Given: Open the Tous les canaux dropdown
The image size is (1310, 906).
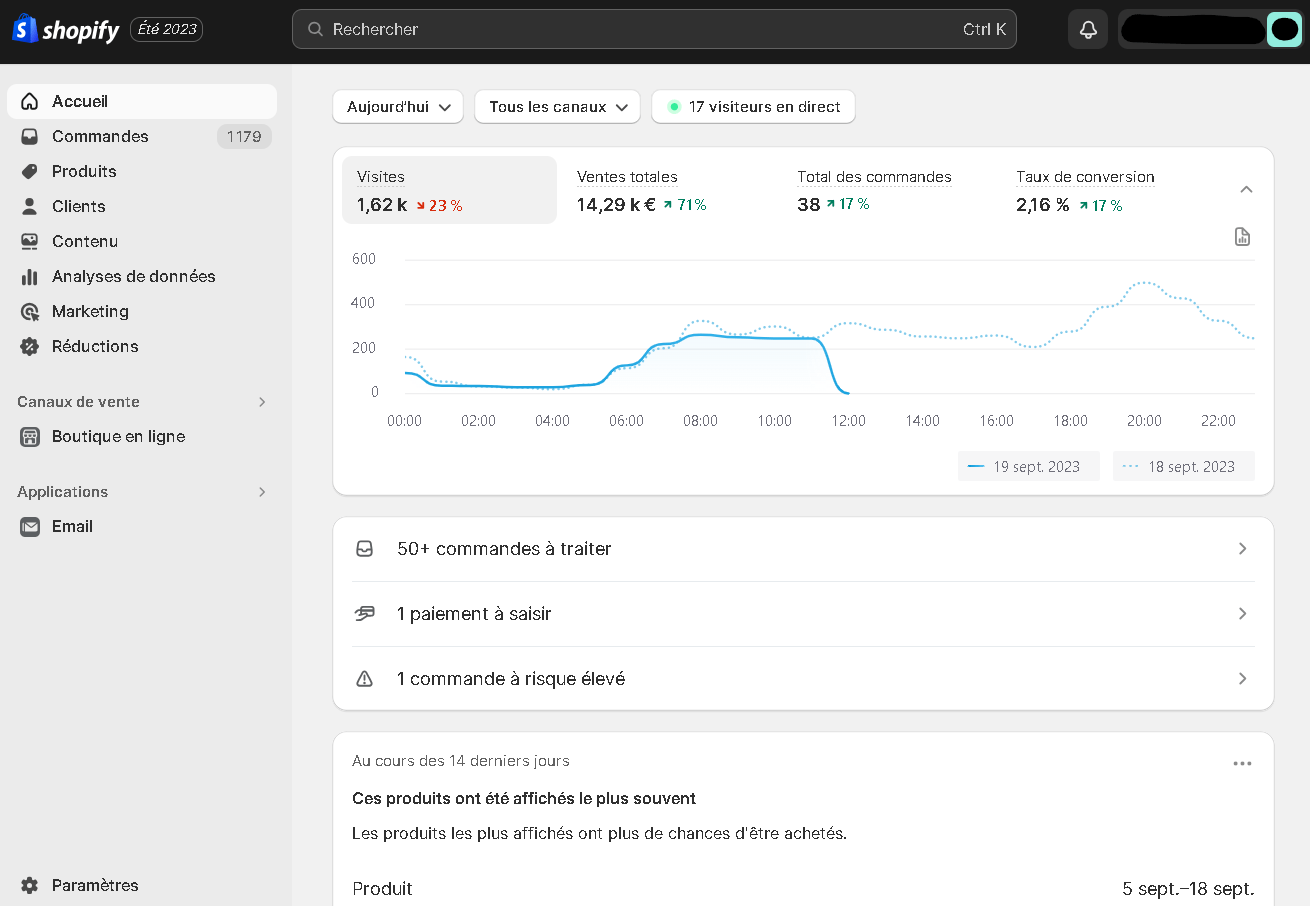Looking at the screenshot, I should coord(557,107).
